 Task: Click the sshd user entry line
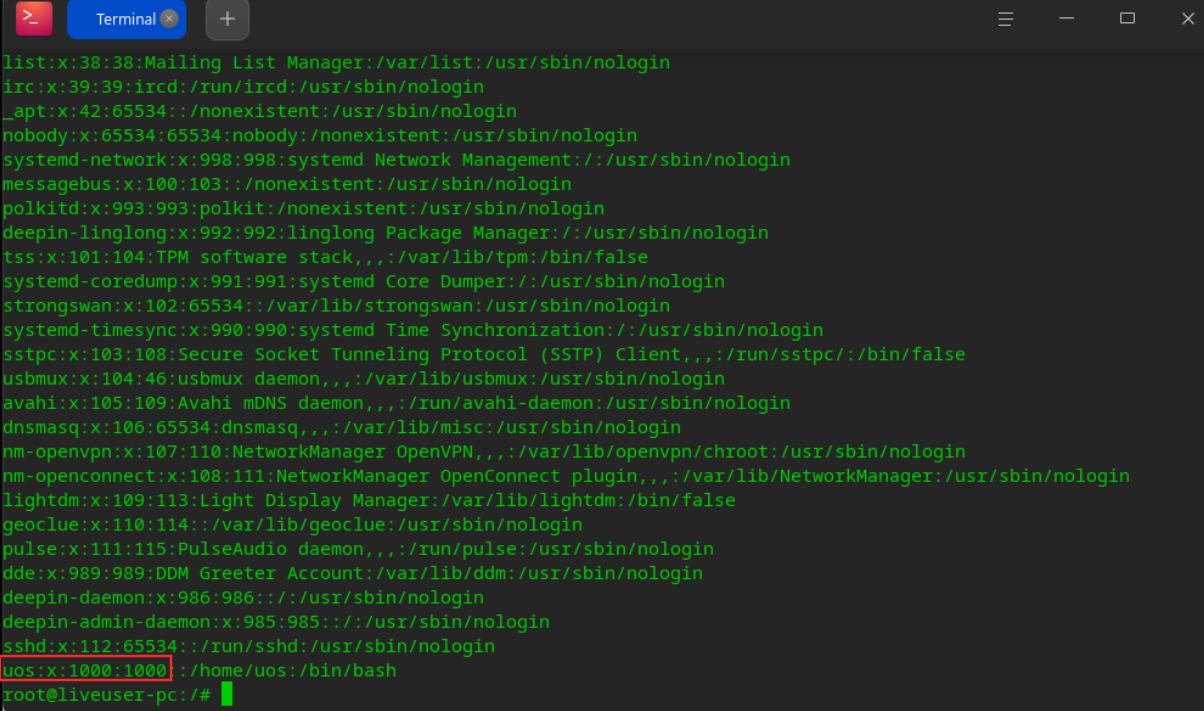coord(248,646)
